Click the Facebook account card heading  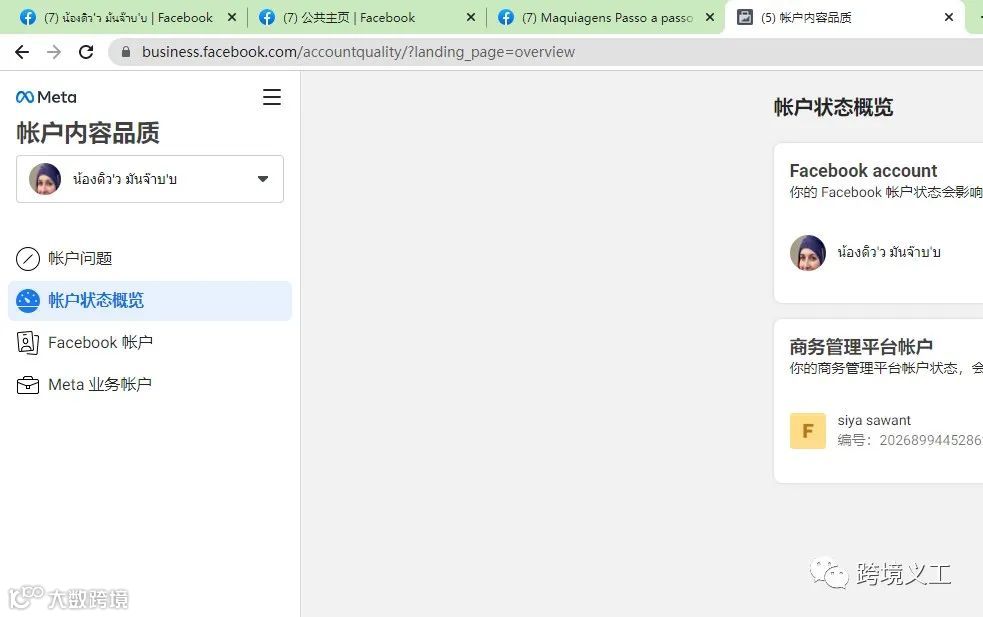pyautogui.click(x=863, y=171)
